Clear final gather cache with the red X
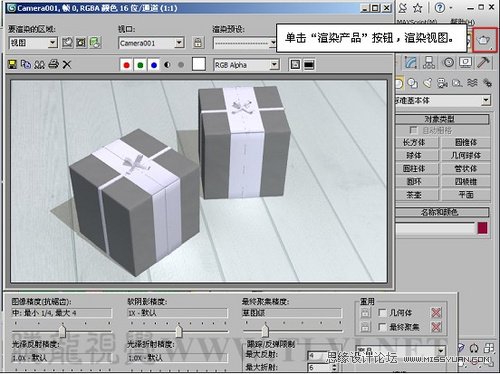The image size is (500, 374). pyautogui.click(x=436, y=327)
